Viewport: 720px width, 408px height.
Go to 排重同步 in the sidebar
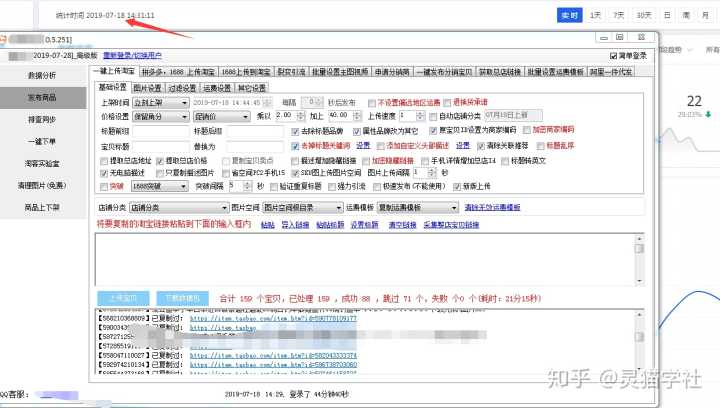click(41, 119)
